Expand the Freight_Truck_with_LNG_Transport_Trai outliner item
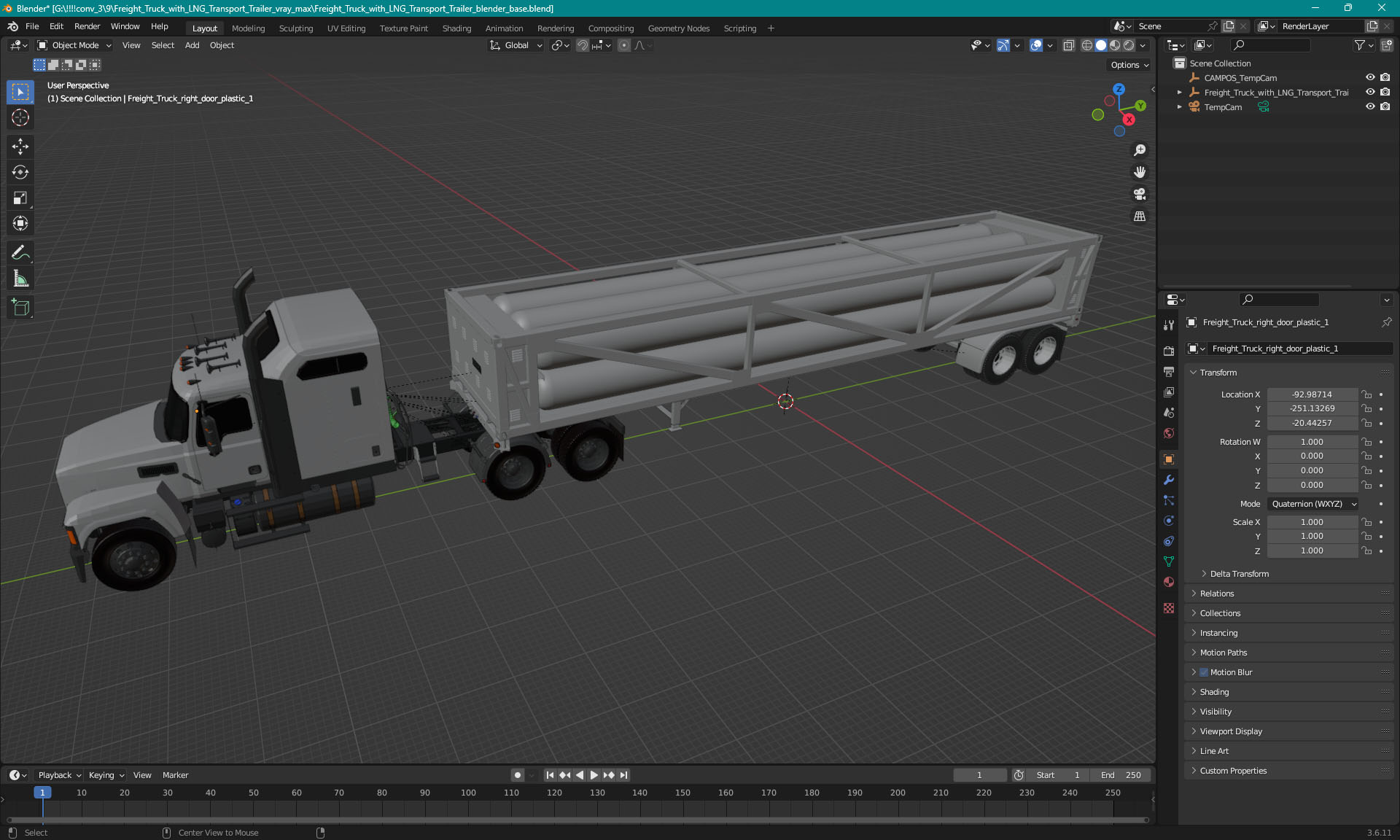Image resolution: width=1400 pixels, height=840 pixels. (1179, 93)
